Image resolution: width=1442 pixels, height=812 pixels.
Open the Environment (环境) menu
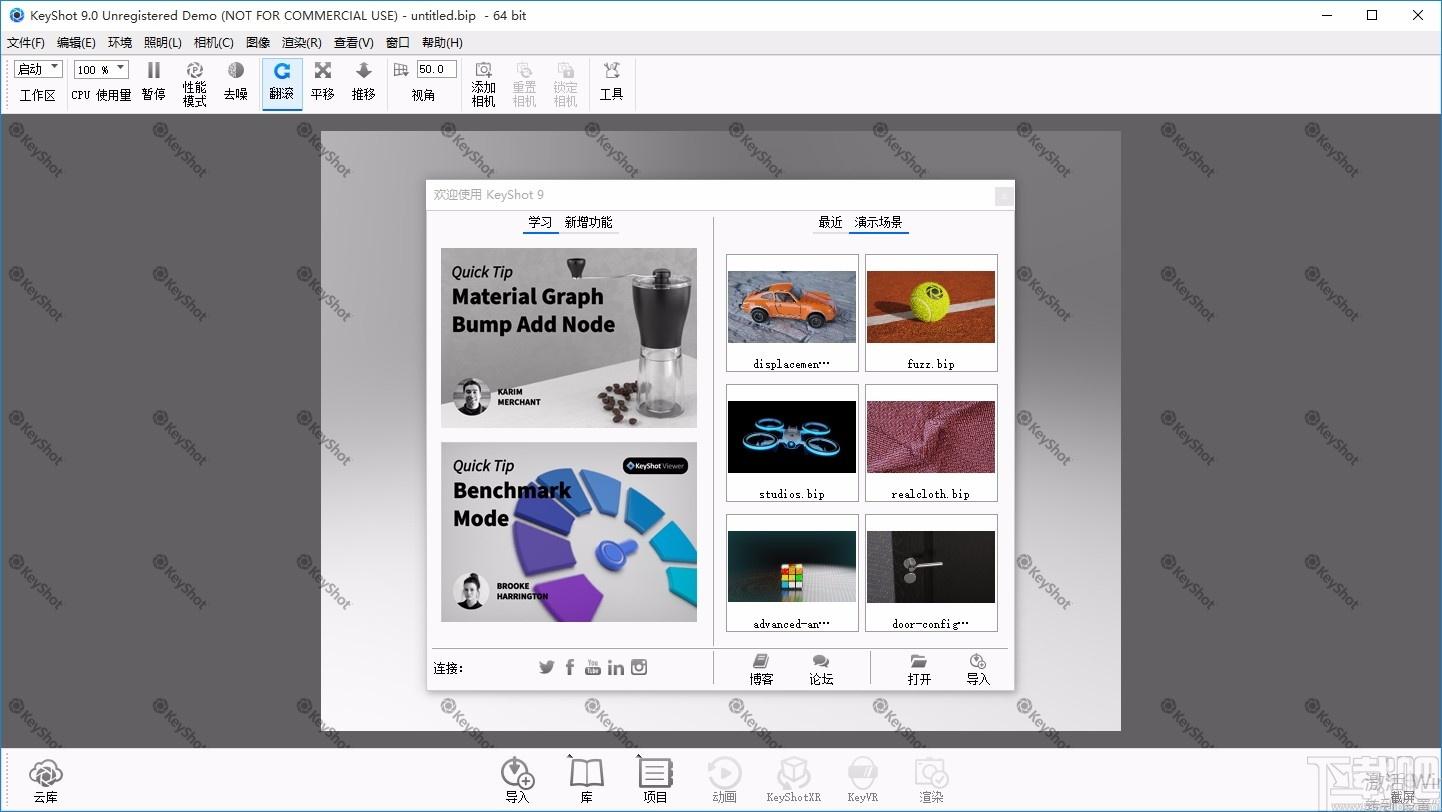tap(120, 43)
